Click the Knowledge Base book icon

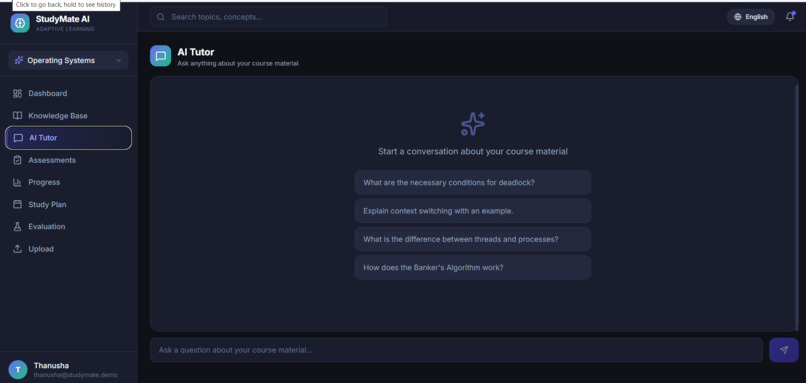(17, 116)
